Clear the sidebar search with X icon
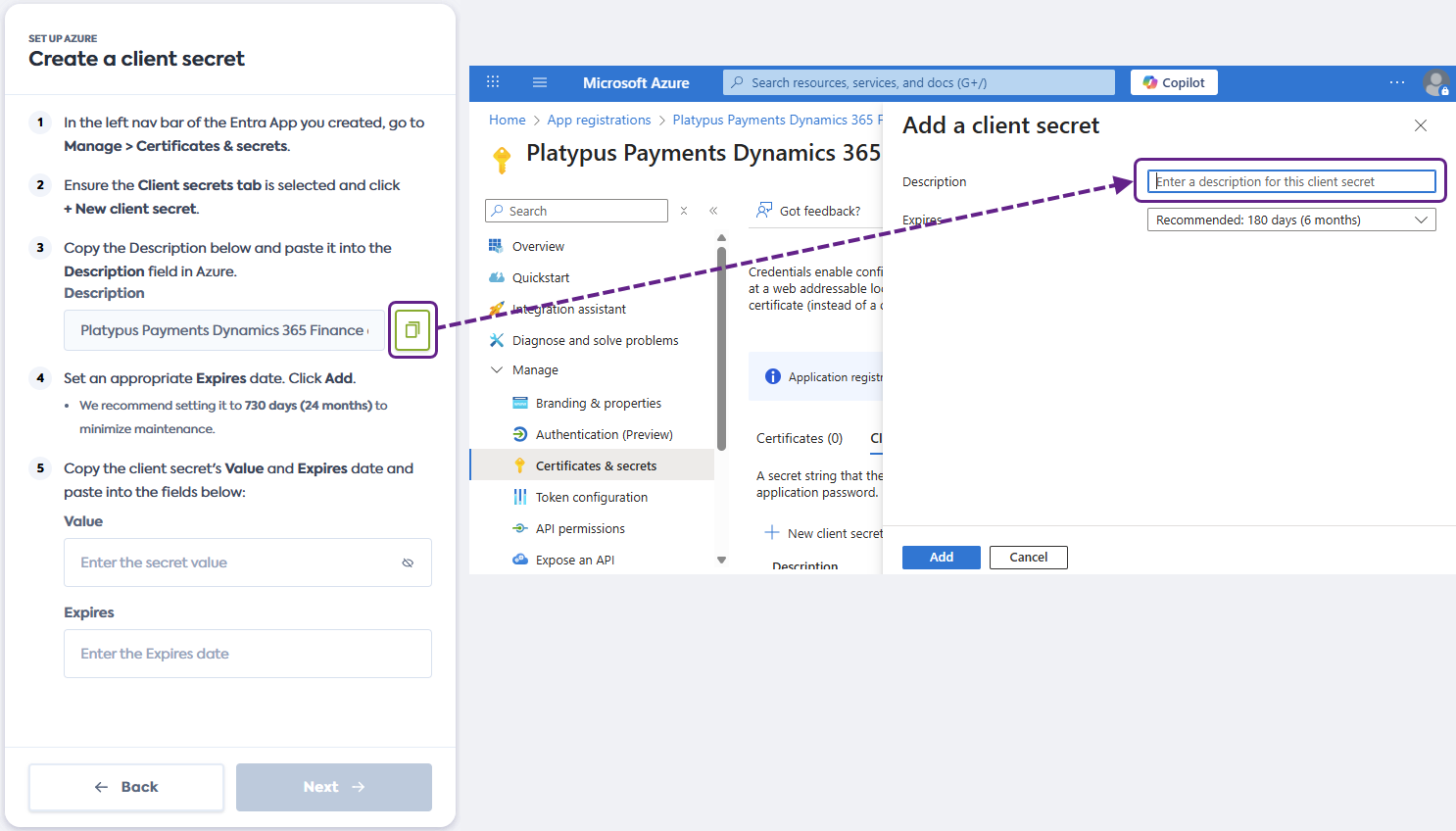The height and width of the screenshot is (831, 1456). (684, 211)
